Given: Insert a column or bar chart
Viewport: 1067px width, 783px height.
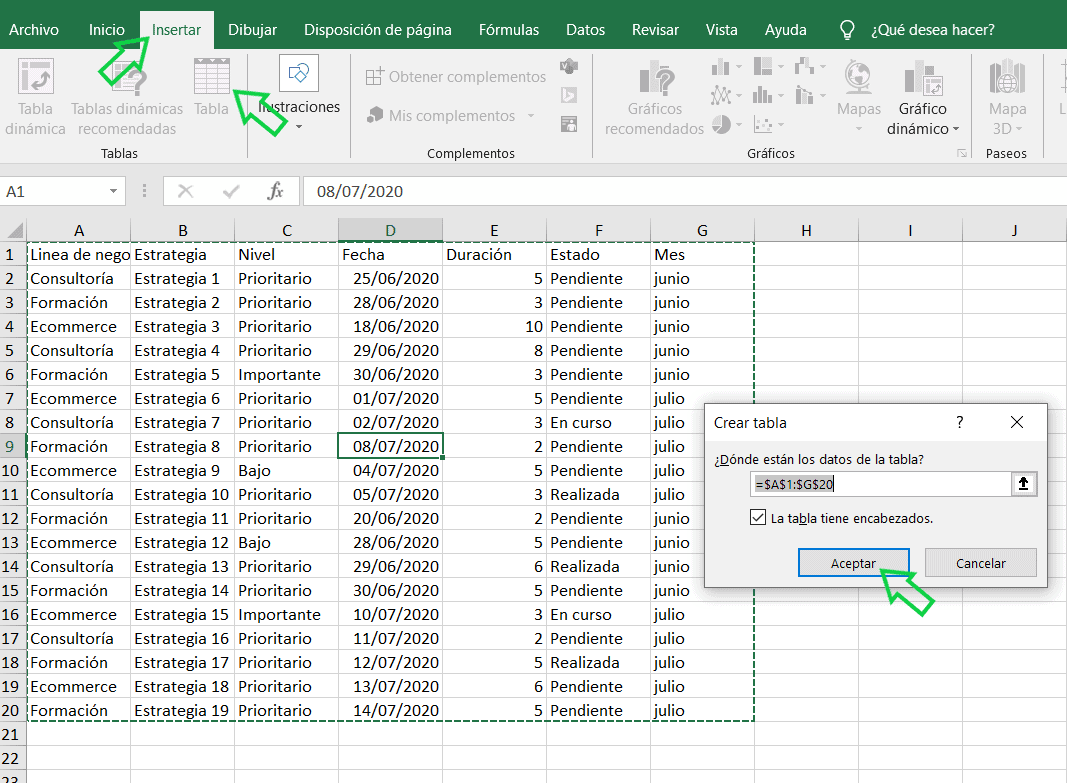Looking at the screenshot, I should coord(726,67).
